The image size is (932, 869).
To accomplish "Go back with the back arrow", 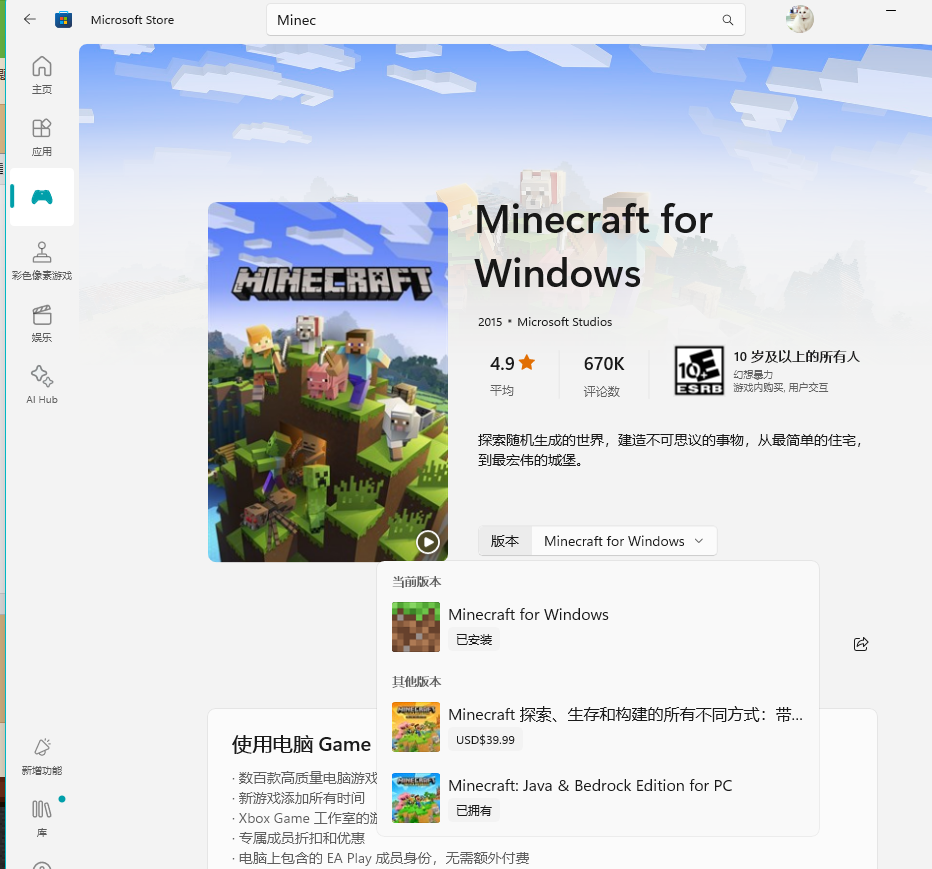I will pos(30,20).
